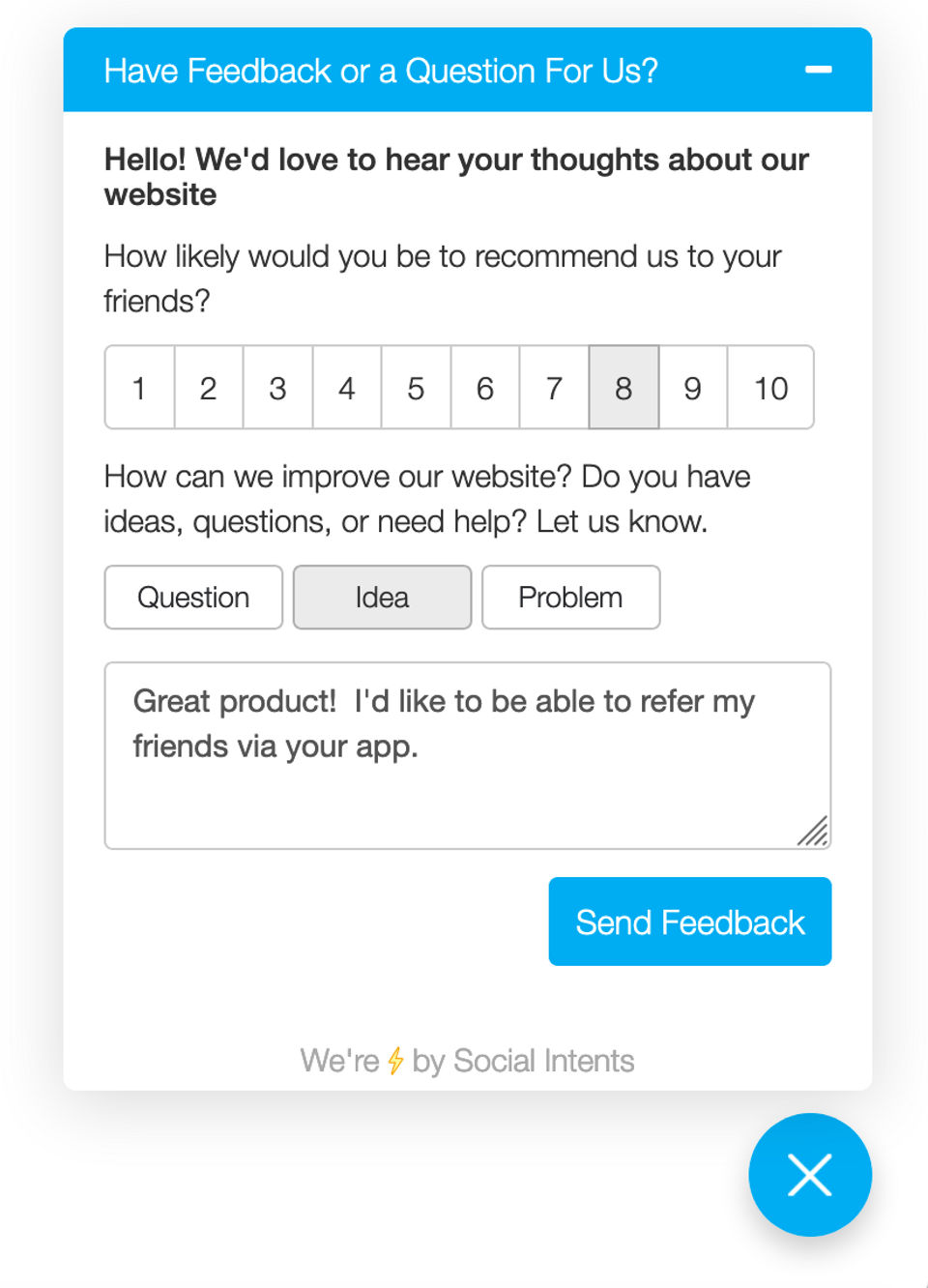Select rating 1

[140, 388]
